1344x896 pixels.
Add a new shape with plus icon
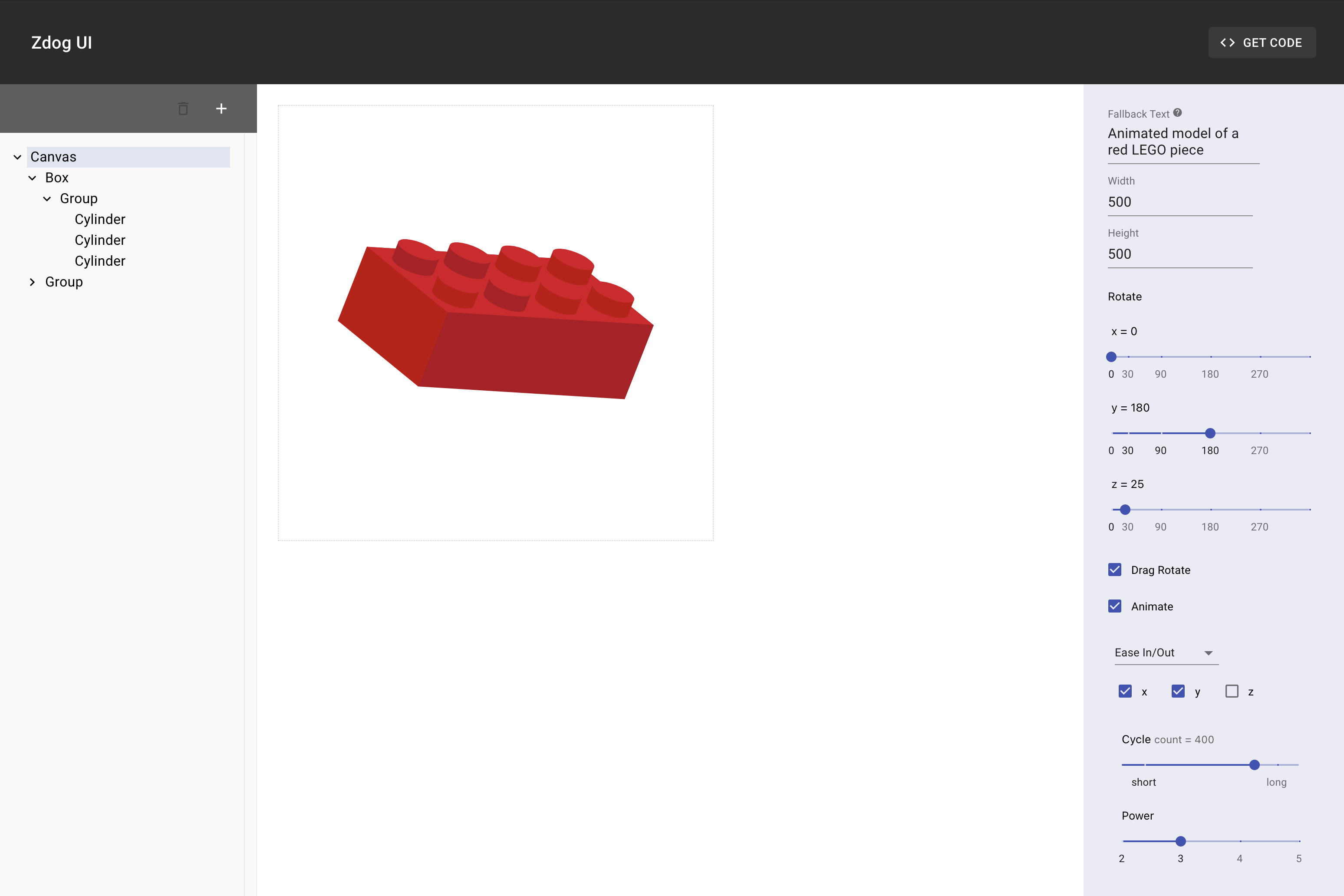pyautogui.click(x=221, y=109)
